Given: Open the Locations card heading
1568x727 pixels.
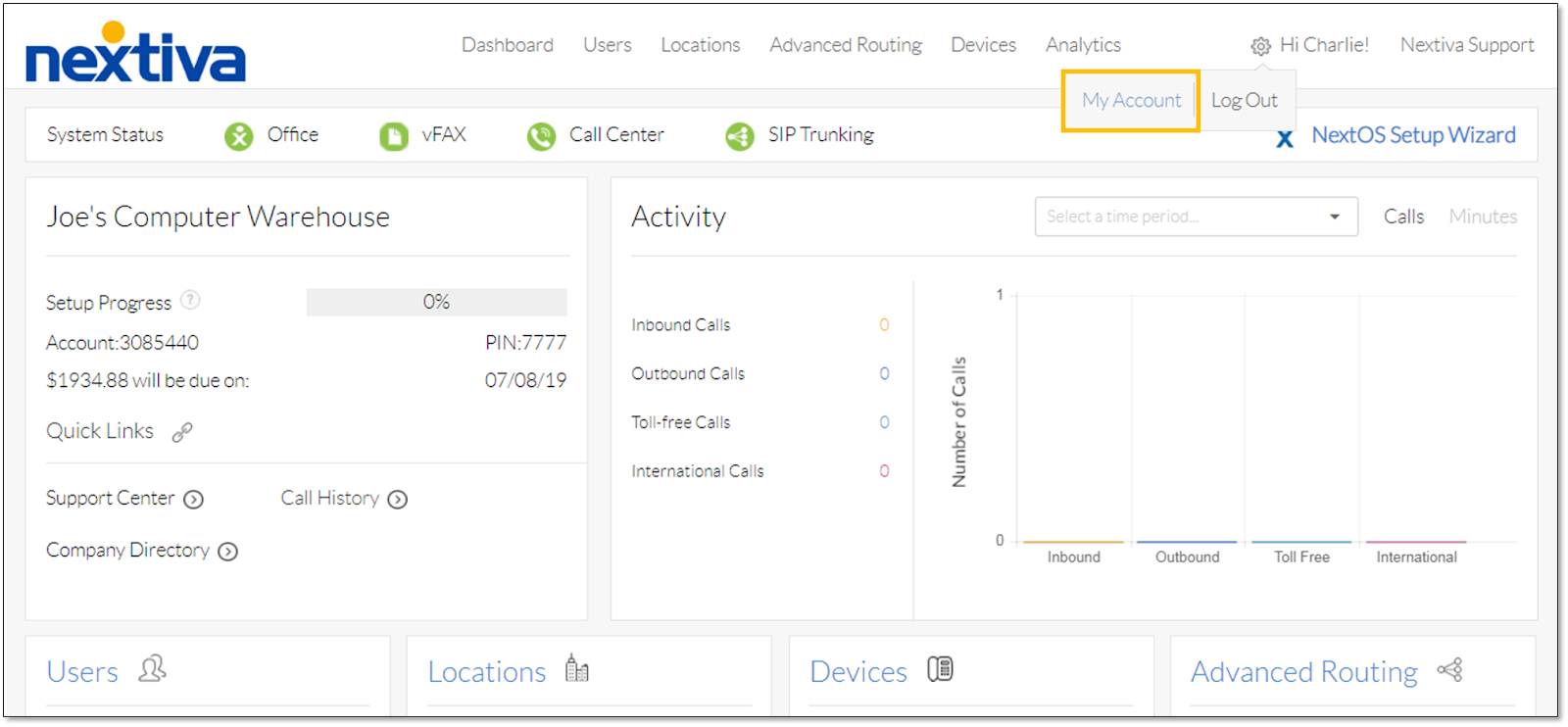Looking at the screenshot, I should [x=487, y=672].
